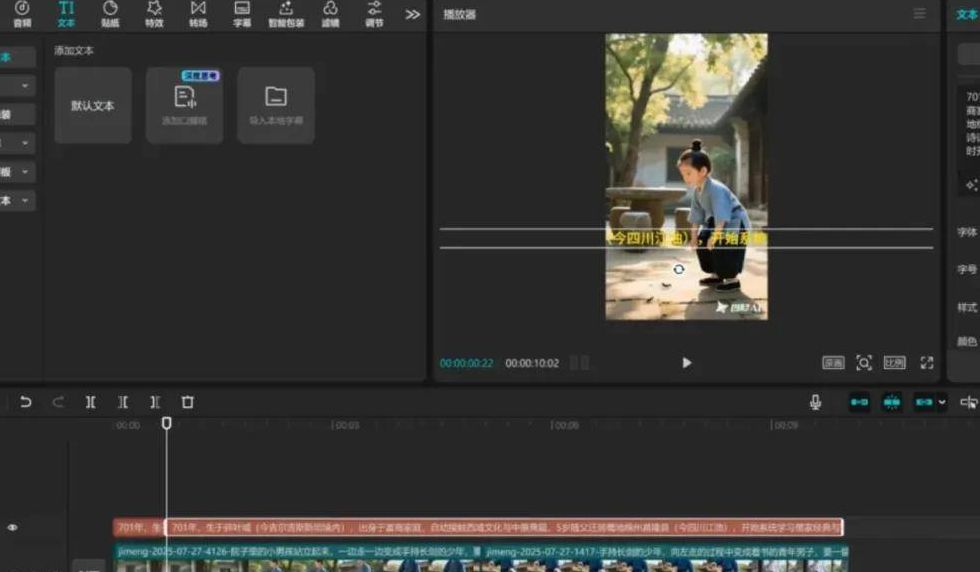
Task: Expand the dropdown arrow beside the linkage toggle
Action: [942, 402]
